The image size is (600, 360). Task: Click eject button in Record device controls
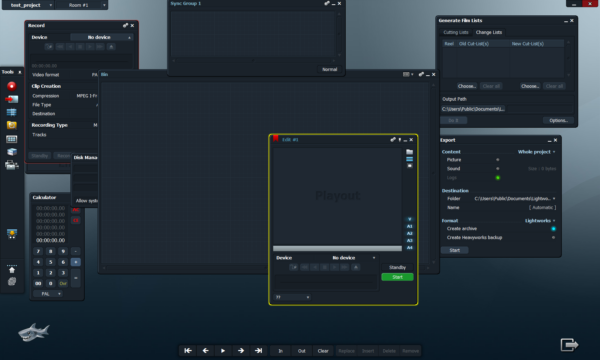(x=111, y=47)
